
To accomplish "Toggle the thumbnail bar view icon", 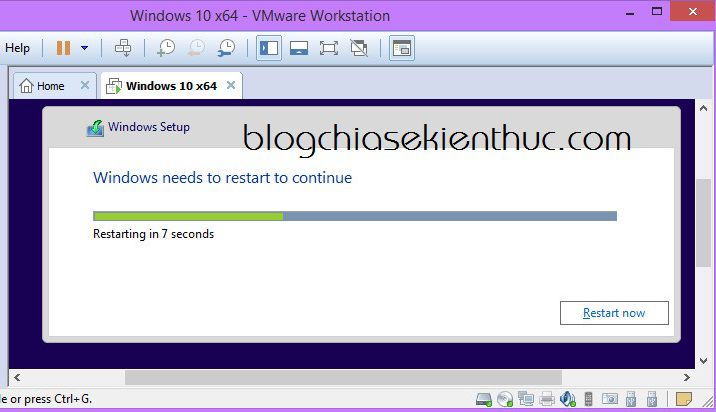I will [299, 48].
